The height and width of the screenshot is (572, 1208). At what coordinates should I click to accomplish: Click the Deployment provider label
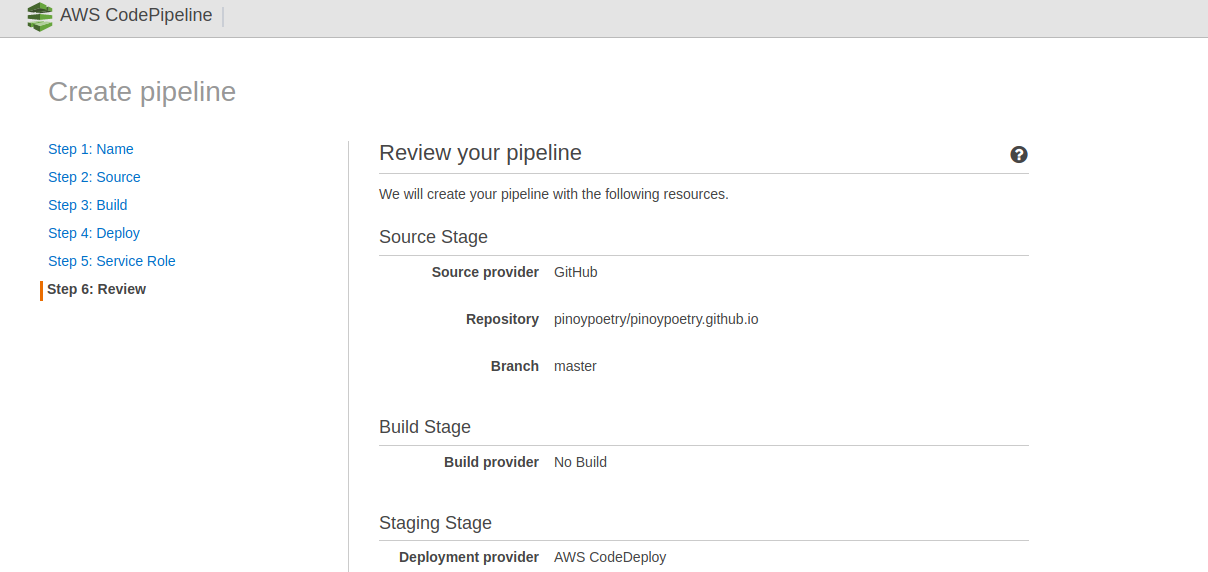point(469,557)
